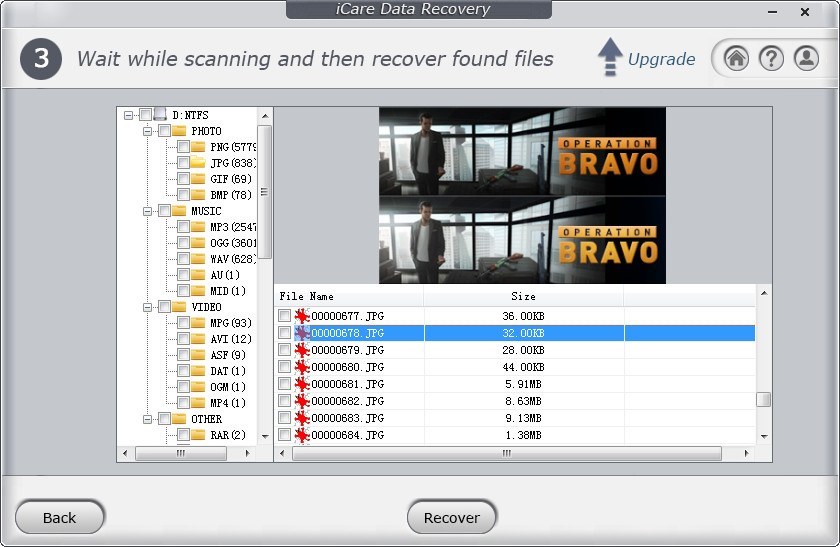Click the tree panel scroll-down arrow
This screenshot has height=547, width=840.
click(x=265, y=437)
